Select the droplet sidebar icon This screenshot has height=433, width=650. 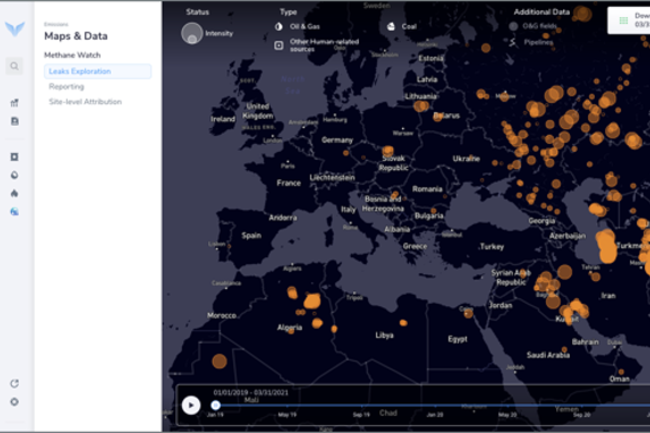[15, 175]
